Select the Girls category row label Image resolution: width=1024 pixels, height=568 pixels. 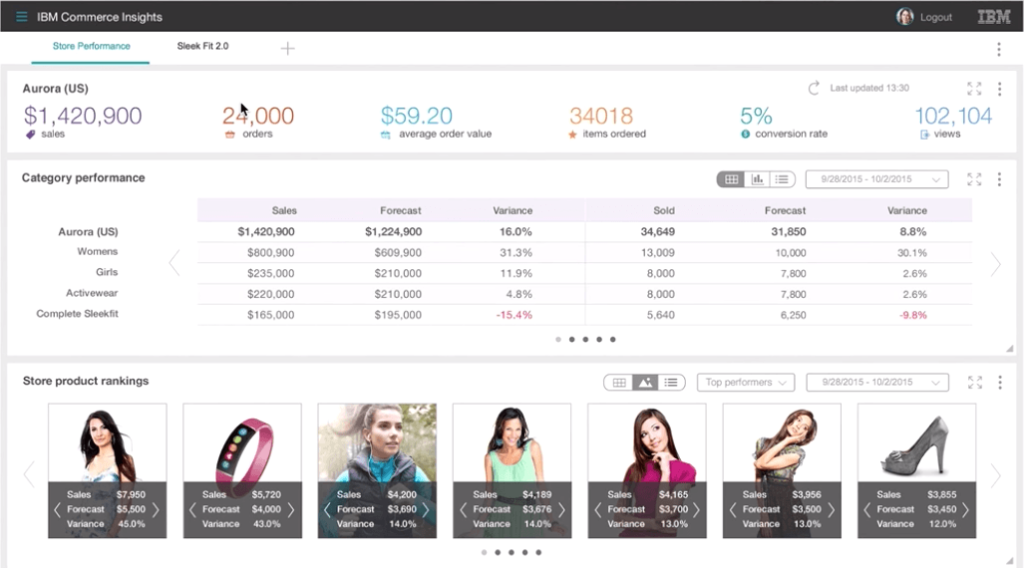click(106, 272)
